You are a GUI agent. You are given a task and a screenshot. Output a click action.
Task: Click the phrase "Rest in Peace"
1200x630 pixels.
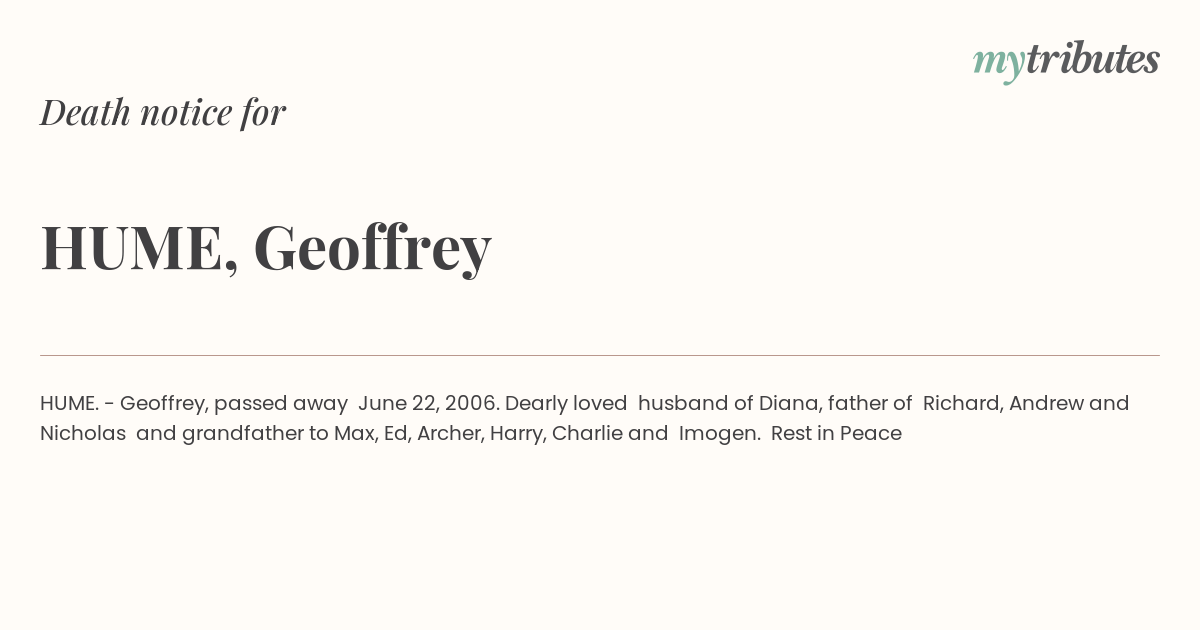836,433
